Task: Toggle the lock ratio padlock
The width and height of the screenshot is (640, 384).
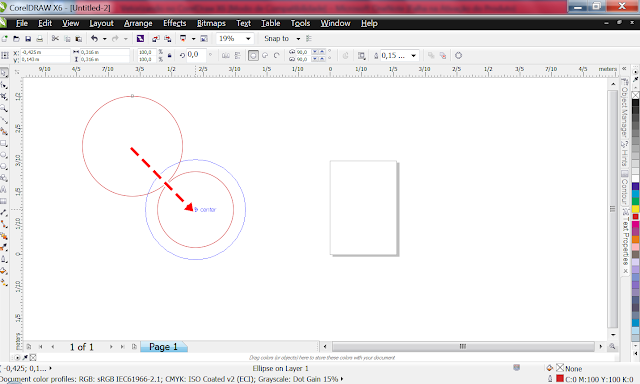Action: click(169, 55)
